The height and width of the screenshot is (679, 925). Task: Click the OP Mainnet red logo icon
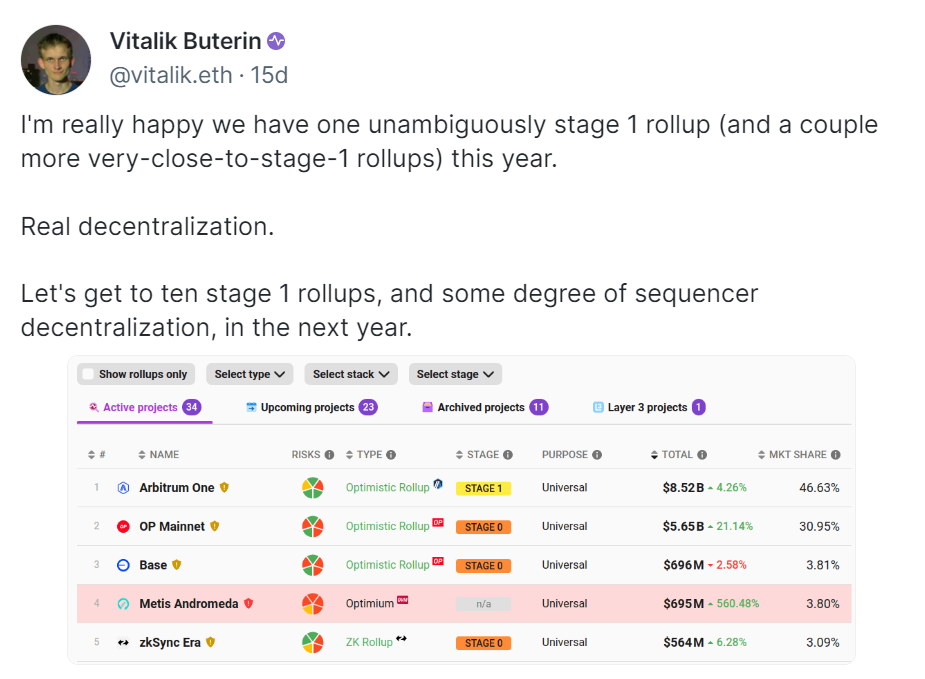(124, 527)
